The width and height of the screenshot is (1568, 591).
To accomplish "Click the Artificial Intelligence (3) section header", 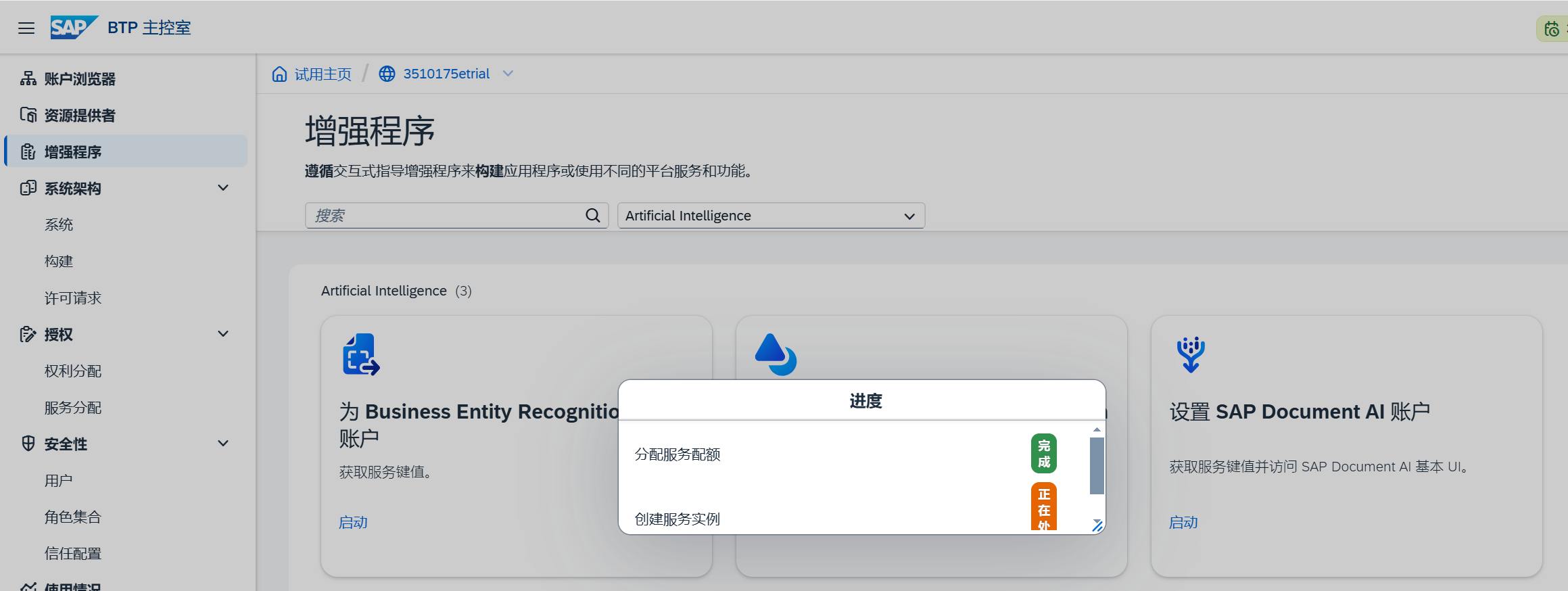I will coord(396,291).
